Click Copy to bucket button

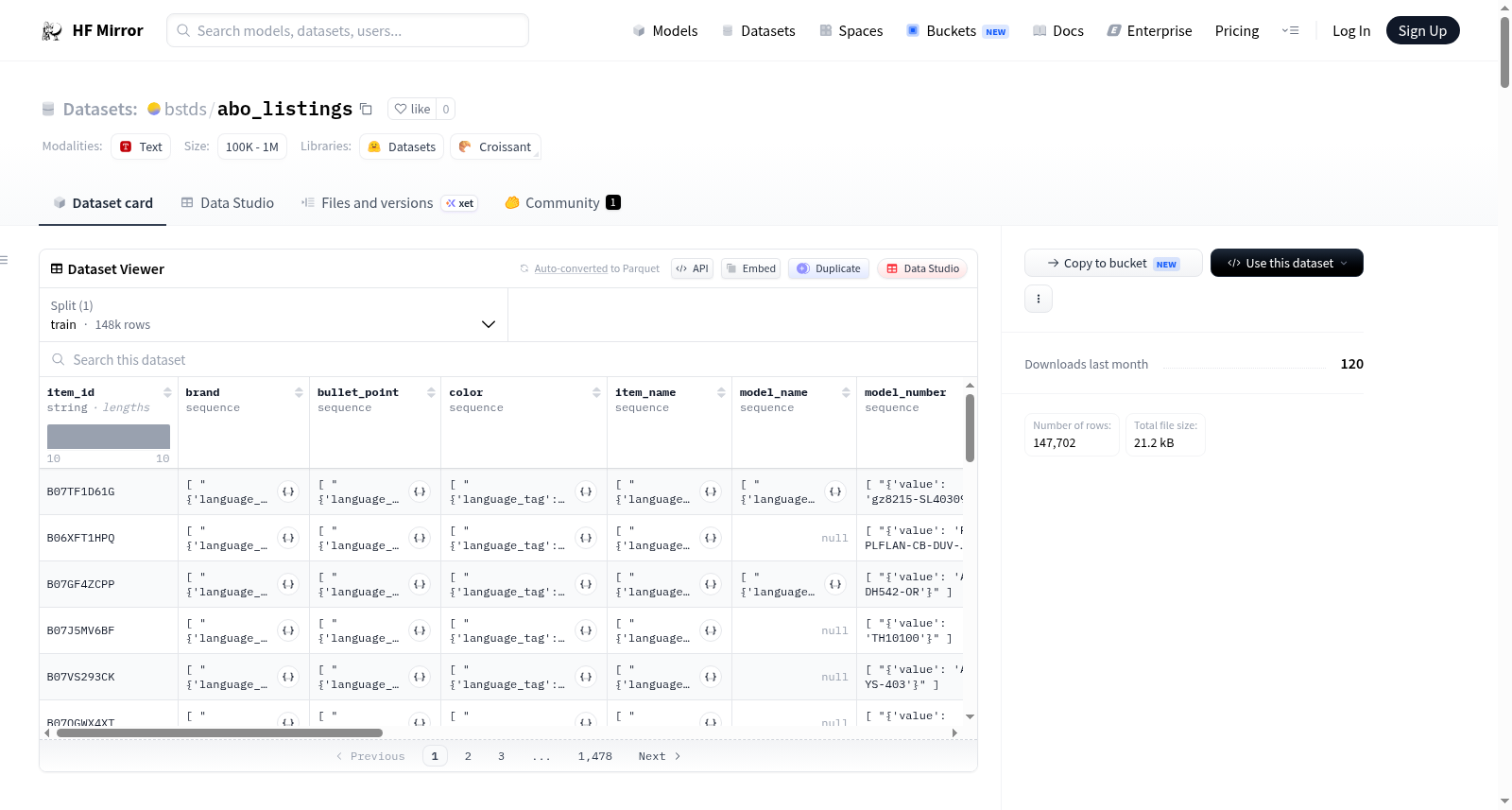tap(1113, 263)
